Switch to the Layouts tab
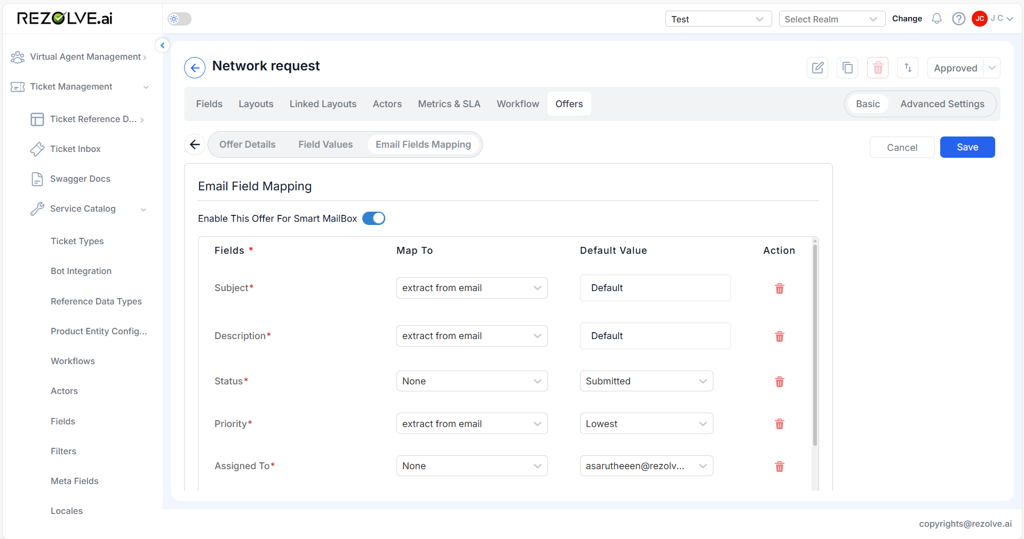Screen dimensions: 1024x539 click(x=256, y=104)
